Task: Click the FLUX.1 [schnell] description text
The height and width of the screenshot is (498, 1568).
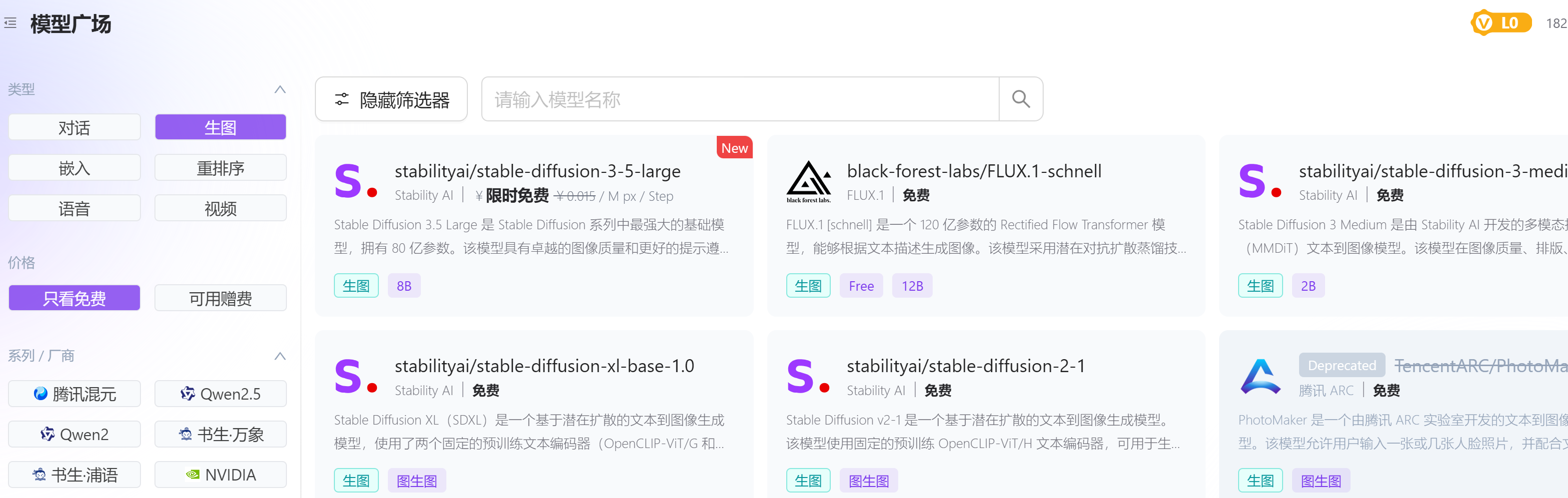Action: [x=986, y=237]
